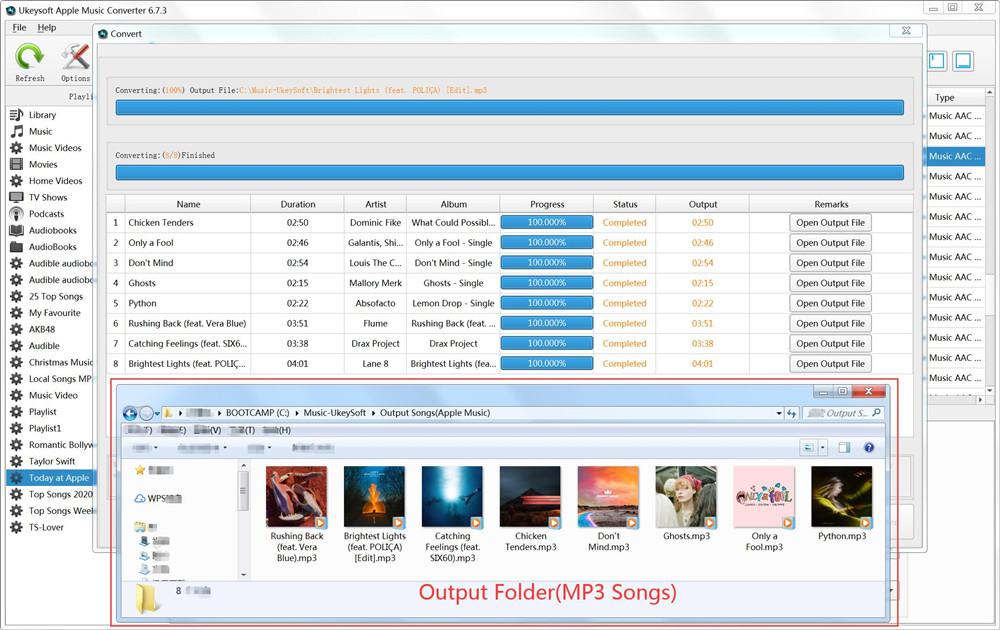Open the File menu
This screenshot has width=1000, height=630.
click(x=20, y=27)
